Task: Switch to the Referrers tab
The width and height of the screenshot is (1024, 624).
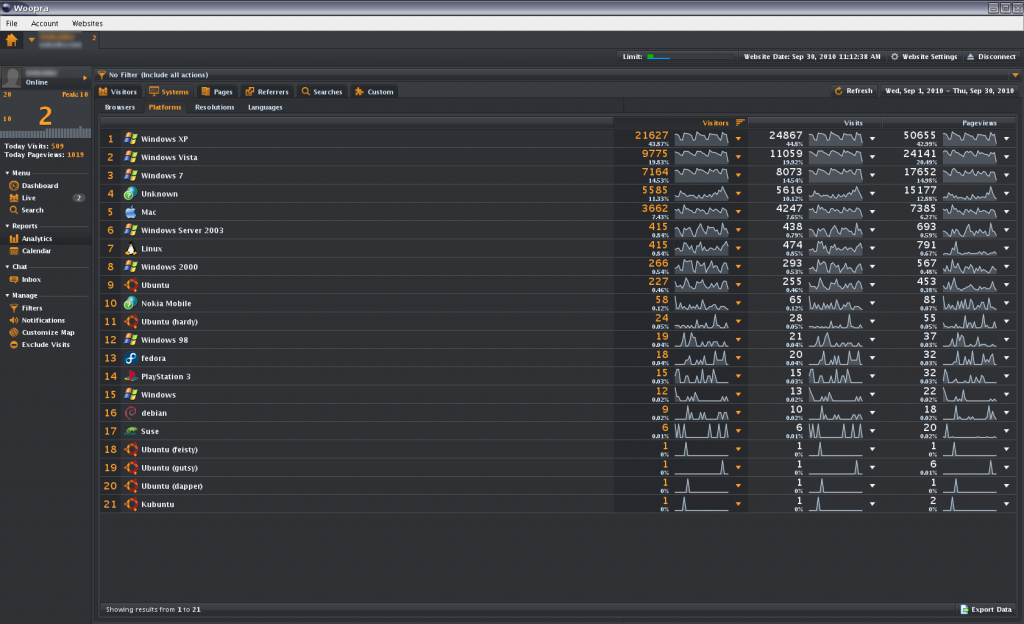Action: [x=267, y=91]
